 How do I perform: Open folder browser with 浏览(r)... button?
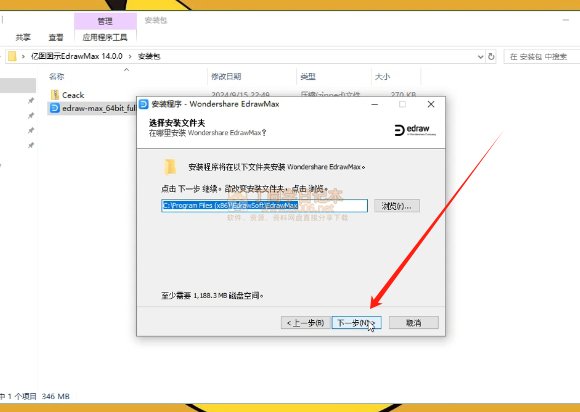pyautogui.click(x=397, y=206)
